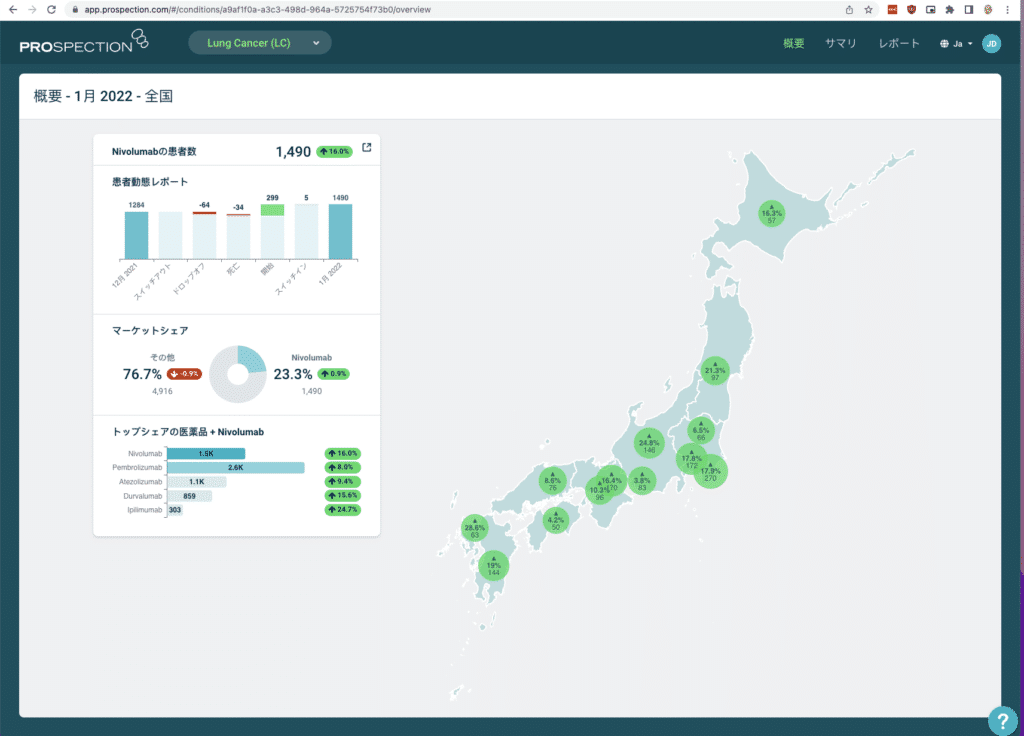The image size is (1024, 736).
Task: Open the JD user avatar
Action: (991, 44)
